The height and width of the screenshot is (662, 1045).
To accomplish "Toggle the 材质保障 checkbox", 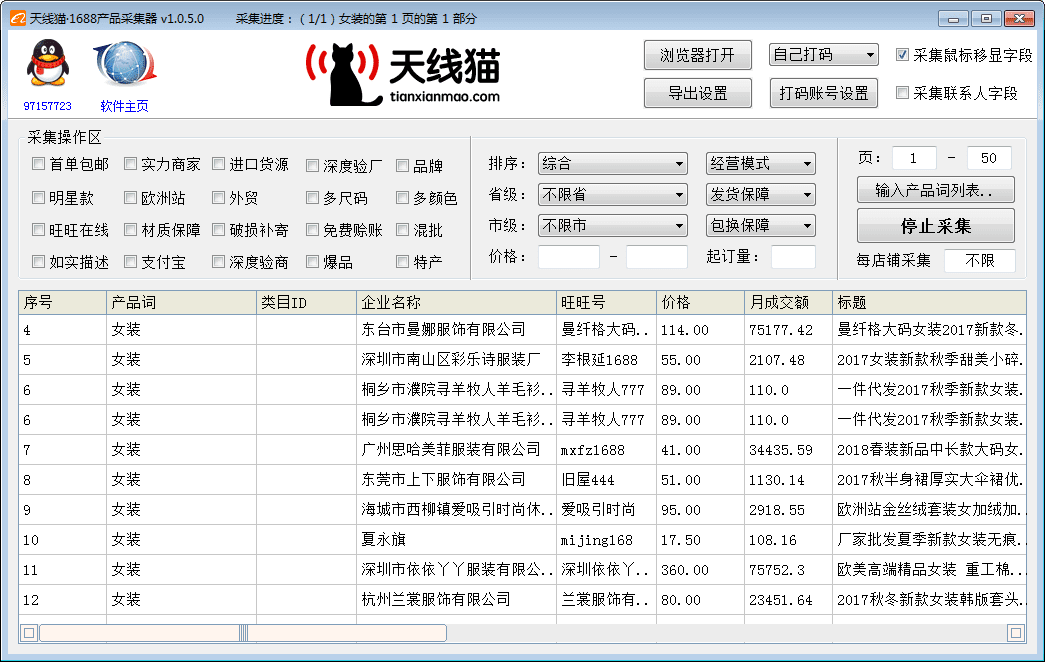I will click(x=131, y=230).
